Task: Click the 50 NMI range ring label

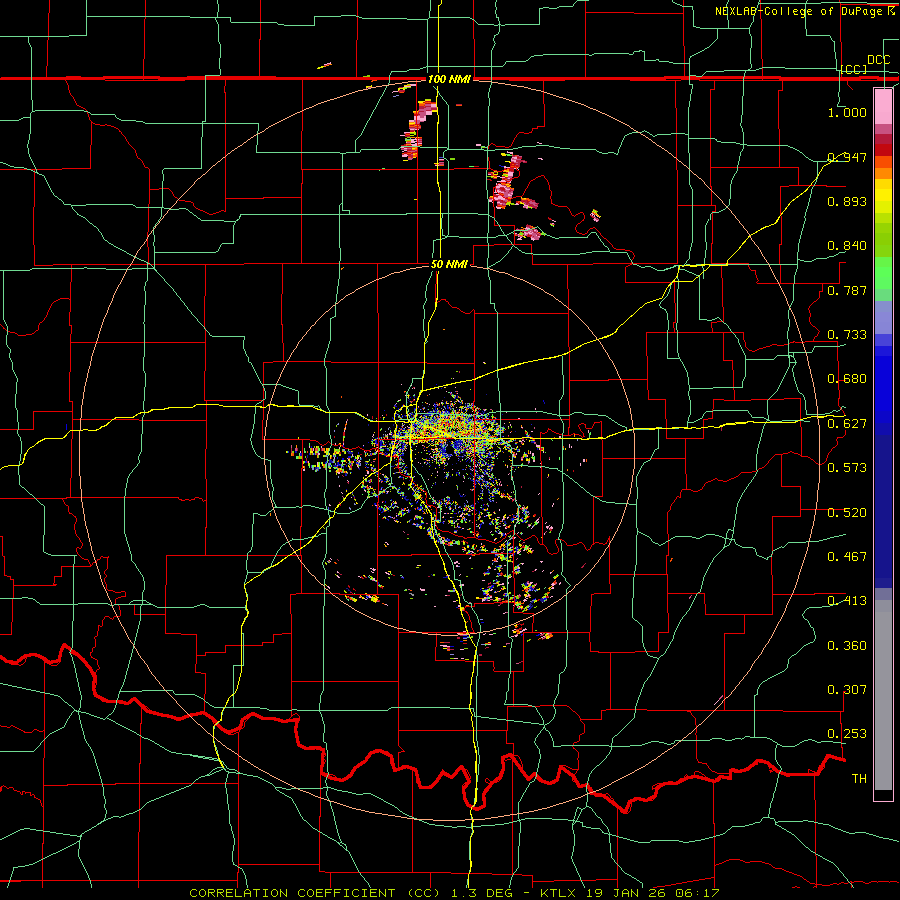Action: [449, 265]
